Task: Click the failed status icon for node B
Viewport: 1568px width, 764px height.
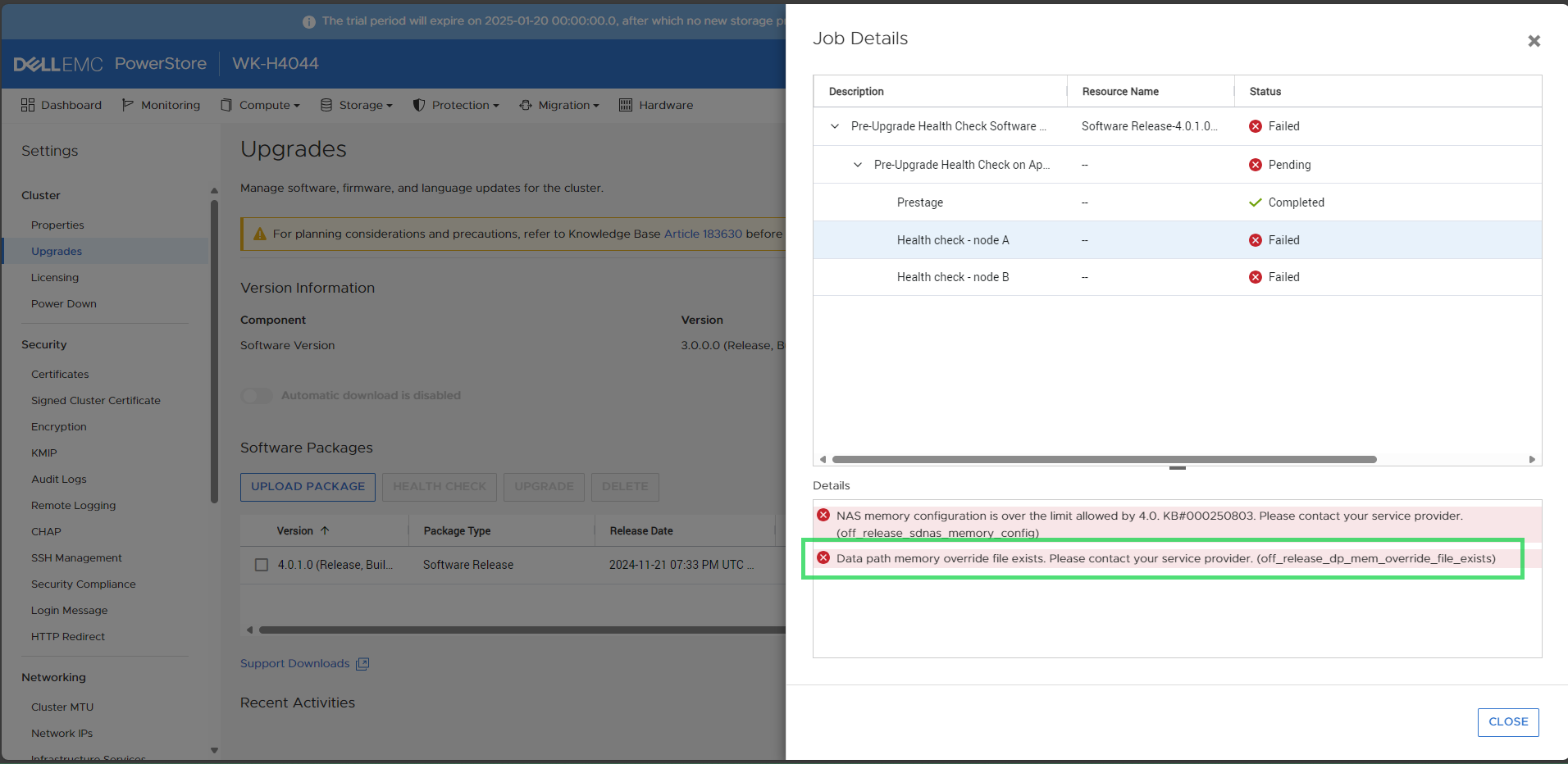Action: (x=1255, y=277)
